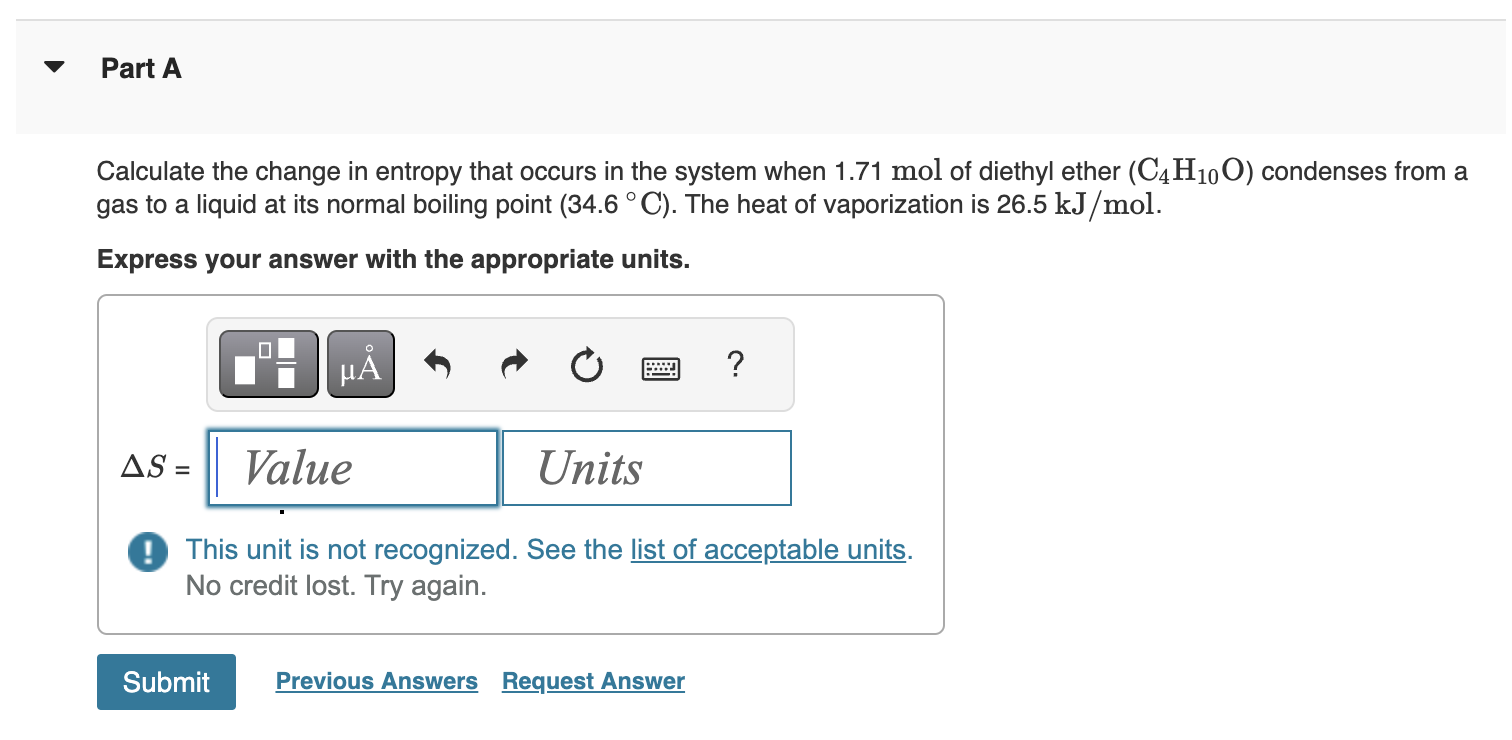Open the answer entry help
The height and width of the screenshot is (740, 1512).
(x=735, y=366)
